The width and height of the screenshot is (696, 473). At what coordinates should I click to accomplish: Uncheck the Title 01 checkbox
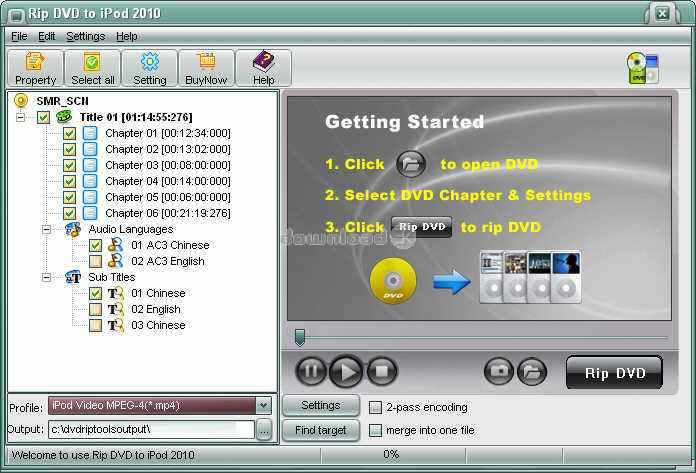[44, 118]
